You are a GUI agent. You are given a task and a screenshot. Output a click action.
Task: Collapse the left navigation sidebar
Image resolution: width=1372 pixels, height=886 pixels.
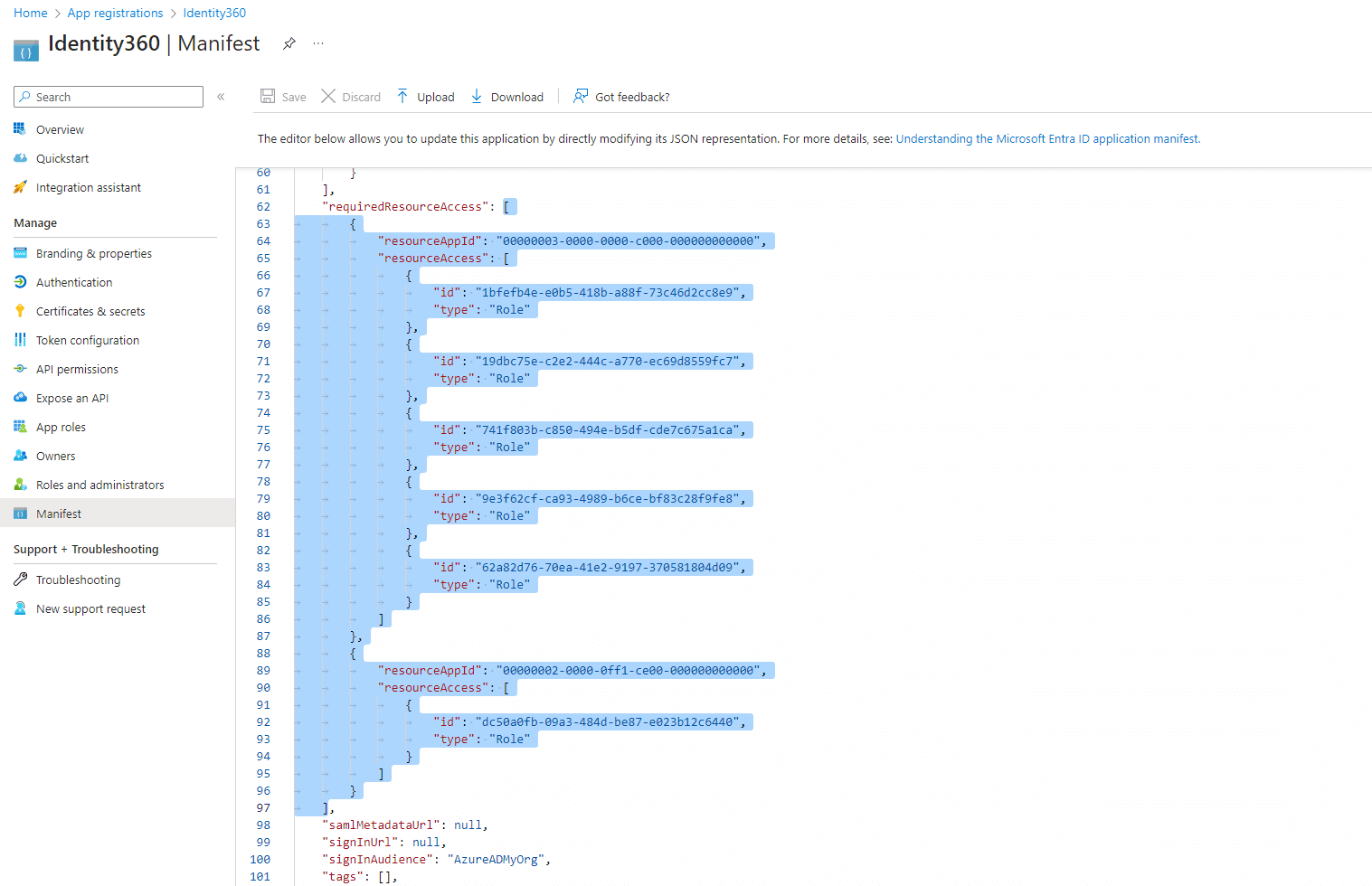click(x=221, y=96)
